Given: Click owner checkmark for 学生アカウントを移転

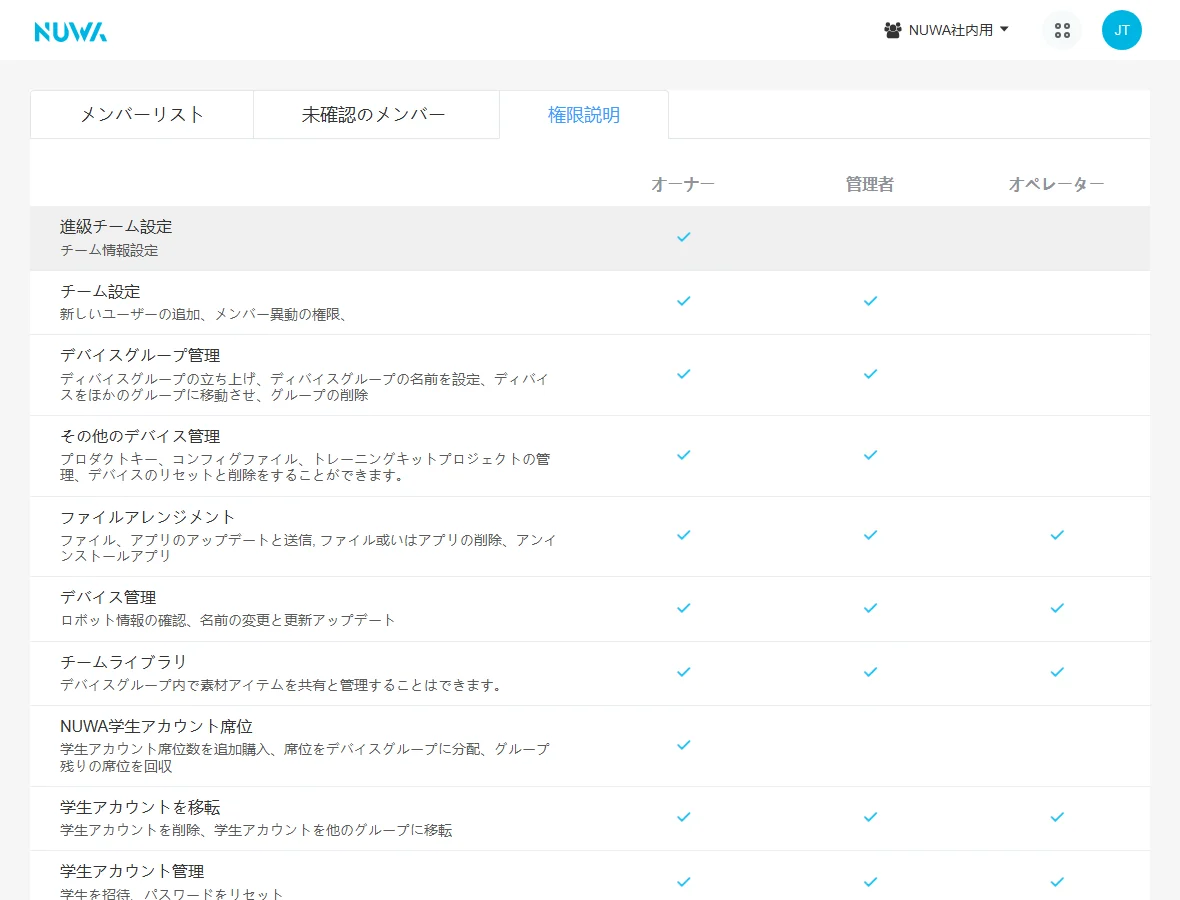Looking at the screenshot, I should [683, 817].
